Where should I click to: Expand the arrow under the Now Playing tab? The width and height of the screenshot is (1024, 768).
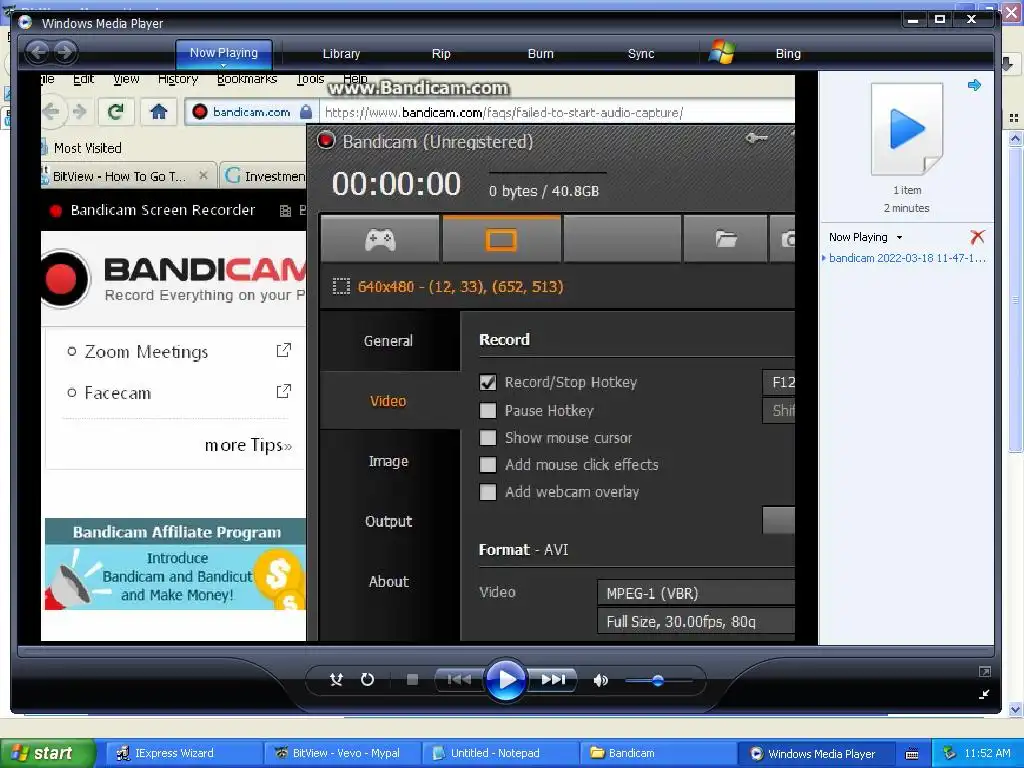[x=223, y=65]
